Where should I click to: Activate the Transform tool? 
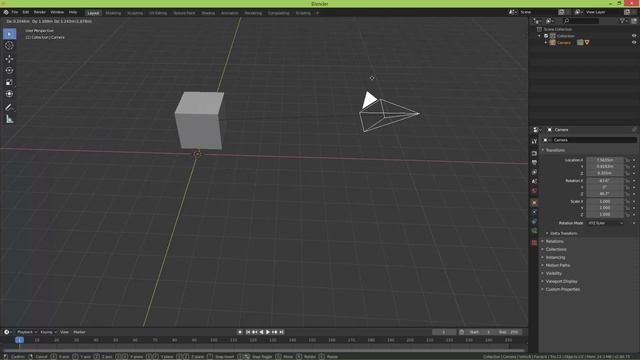click(x=9, y=94)
